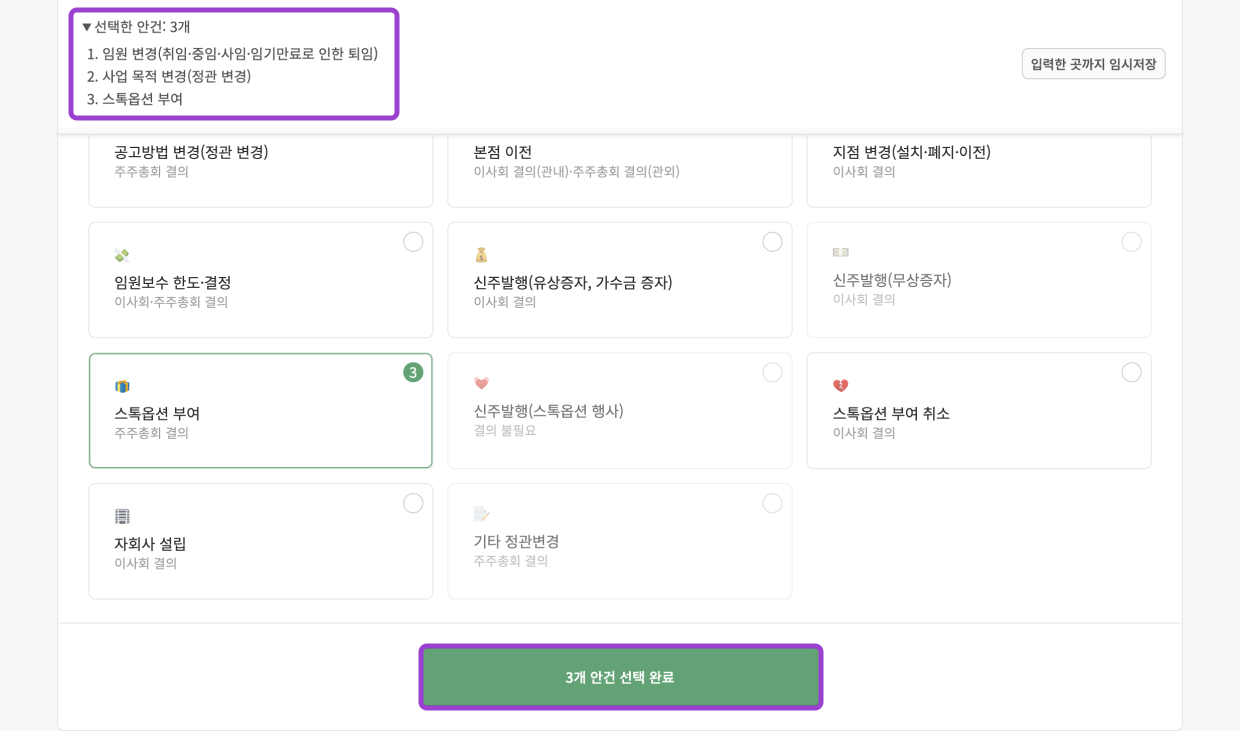Click the banknote icon for 신주발행(무상증자)
This screenshot has height=731, width=1240.
pos(840,252)
